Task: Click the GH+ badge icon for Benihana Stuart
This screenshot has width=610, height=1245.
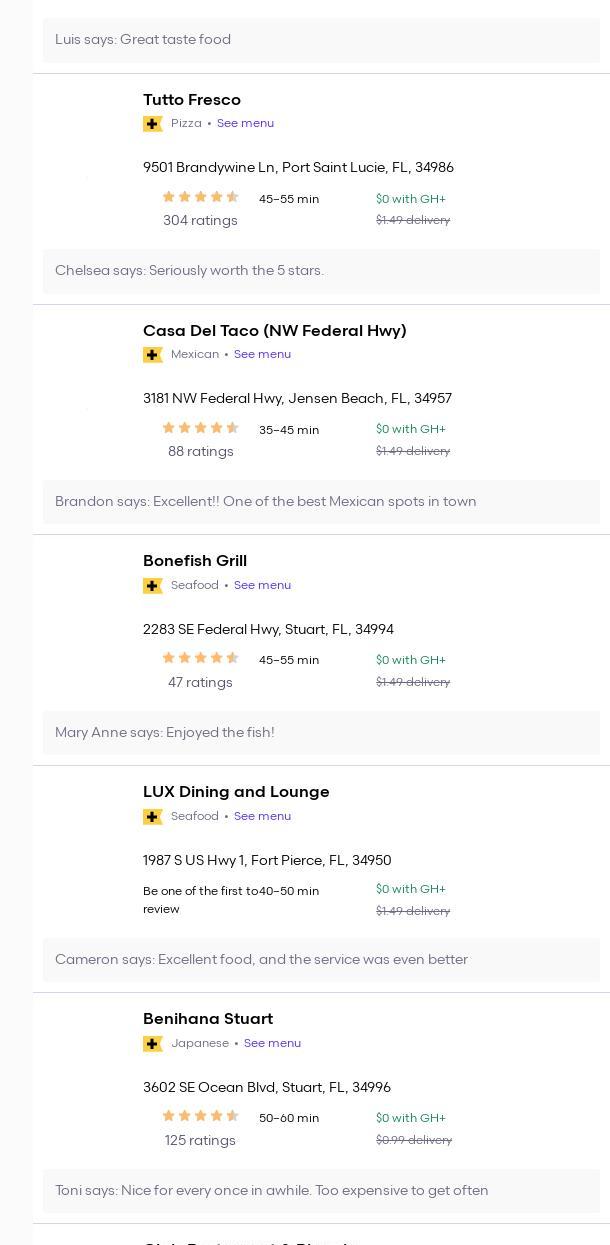Action: coord(153,1044)
